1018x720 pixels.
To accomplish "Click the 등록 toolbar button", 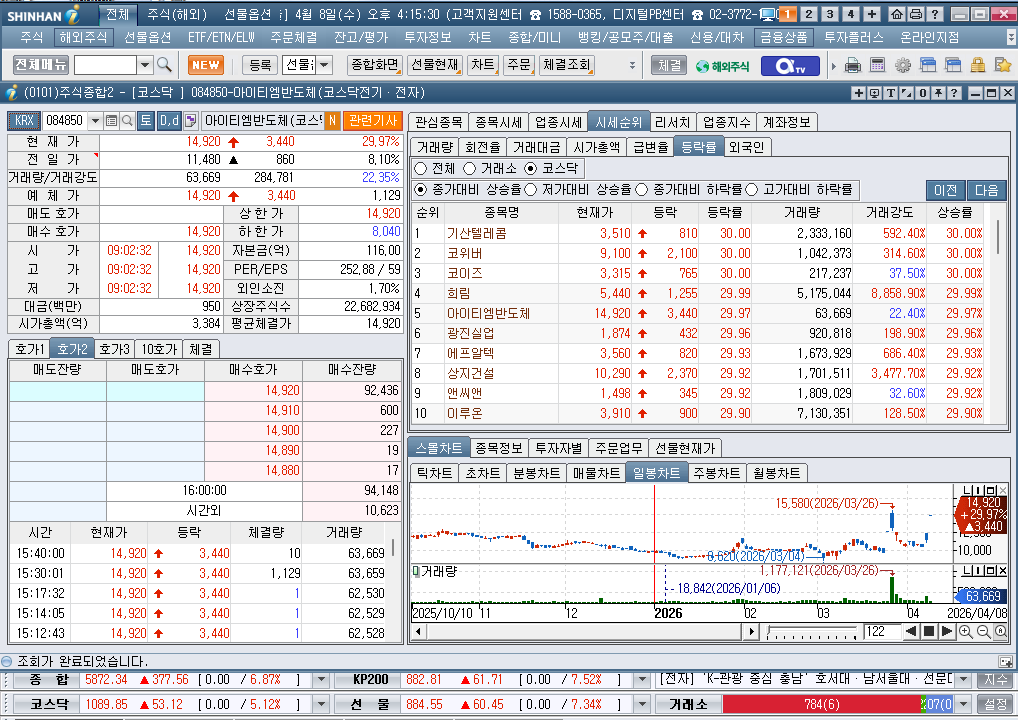I will coord(260,65).
